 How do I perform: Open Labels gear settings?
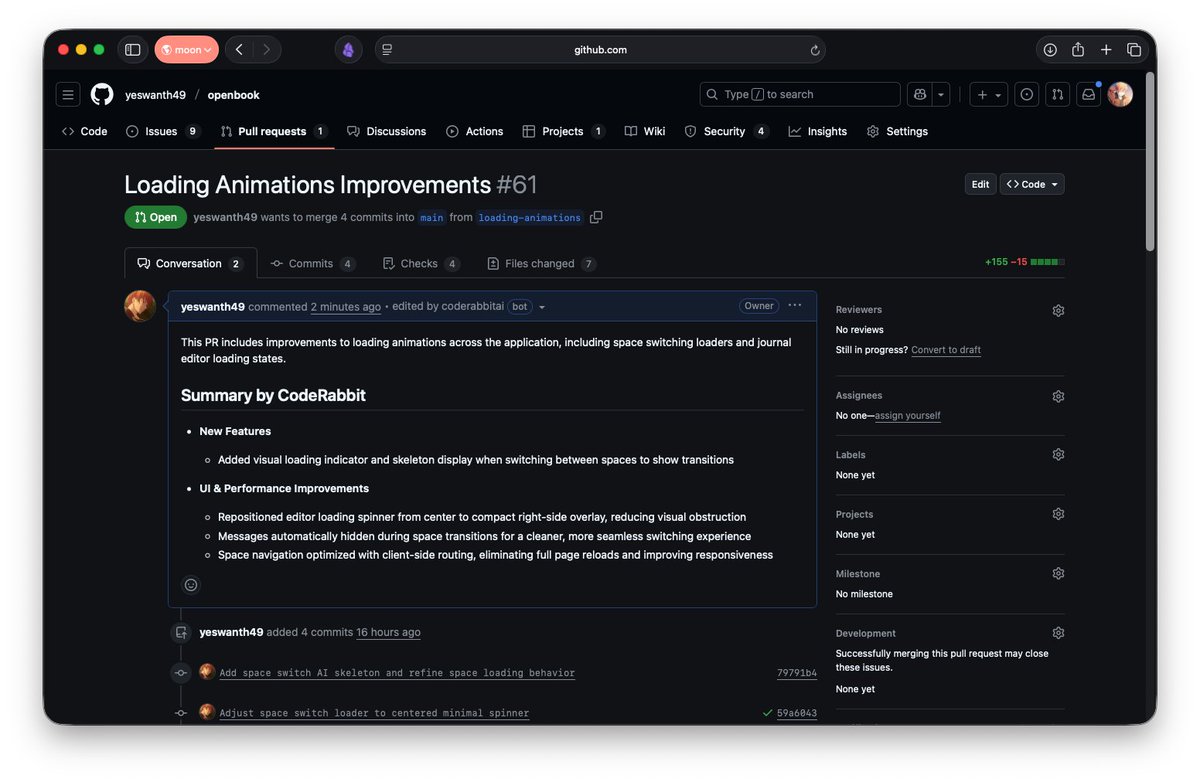(1058, 455)
